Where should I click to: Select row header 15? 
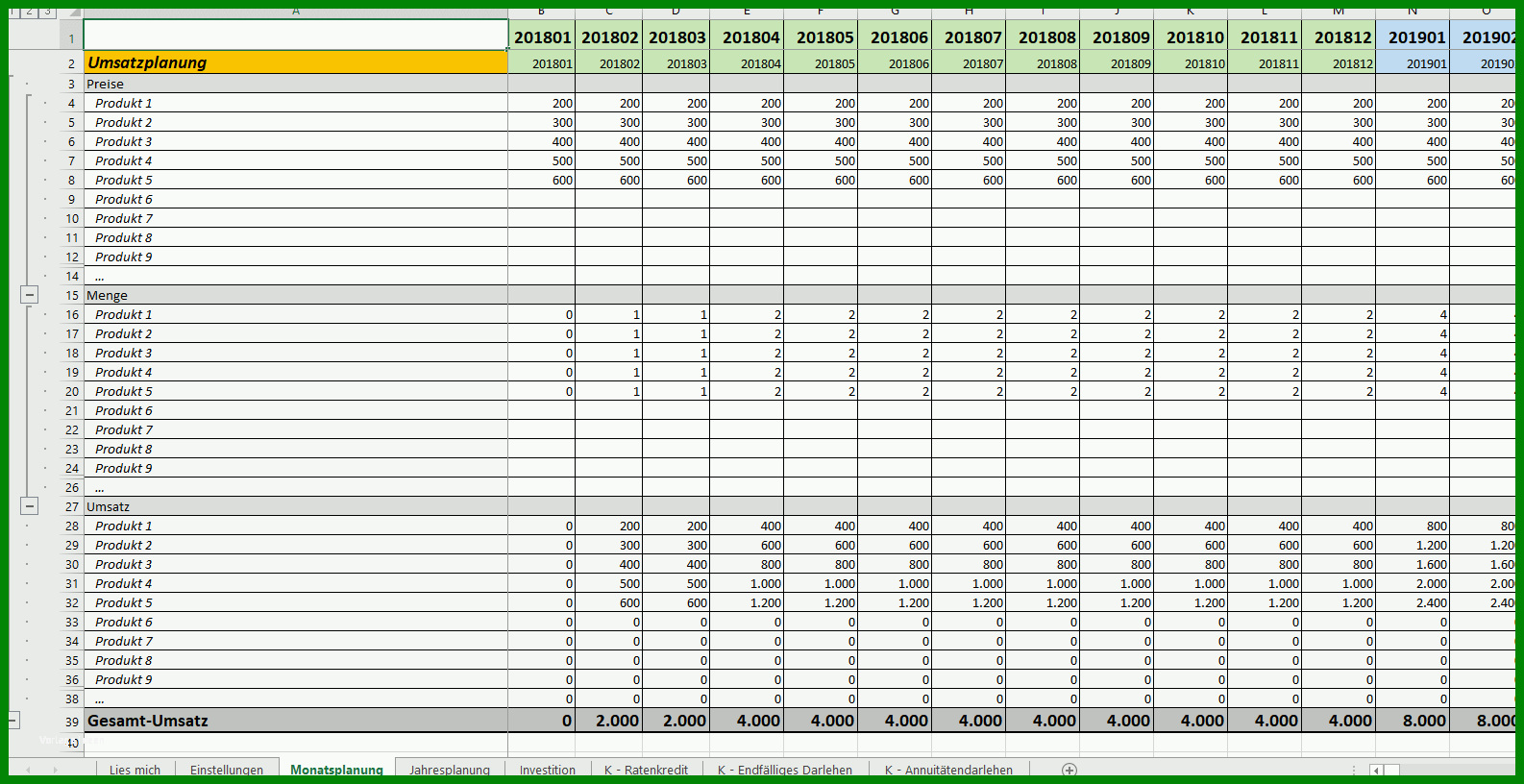point(71,295)
